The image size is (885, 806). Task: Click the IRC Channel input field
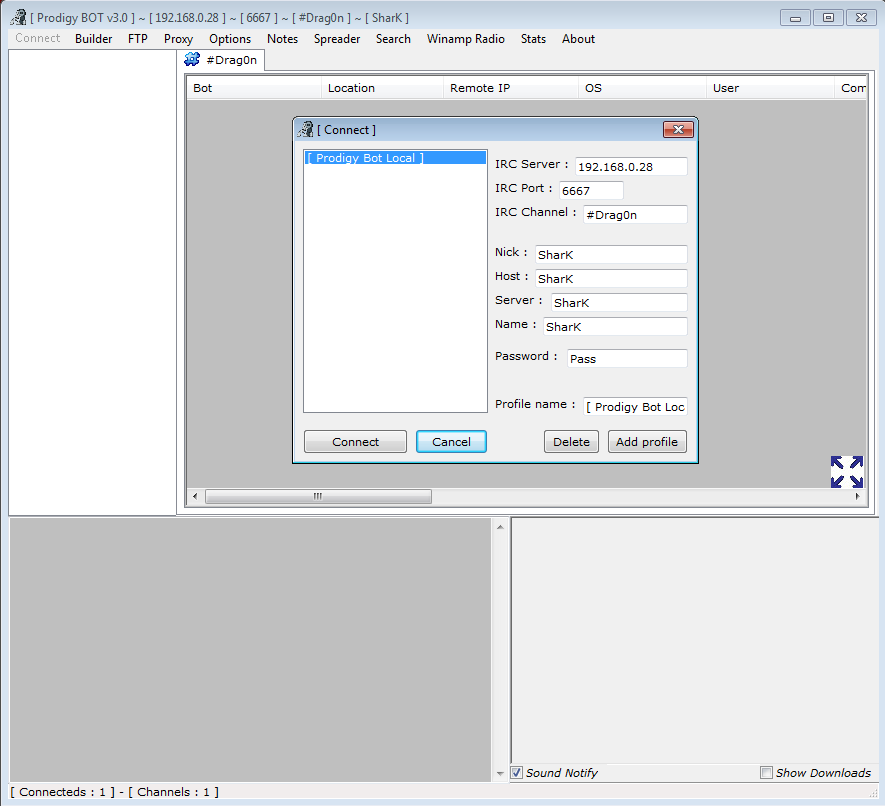pyautogui.click(x=635, y=215)
